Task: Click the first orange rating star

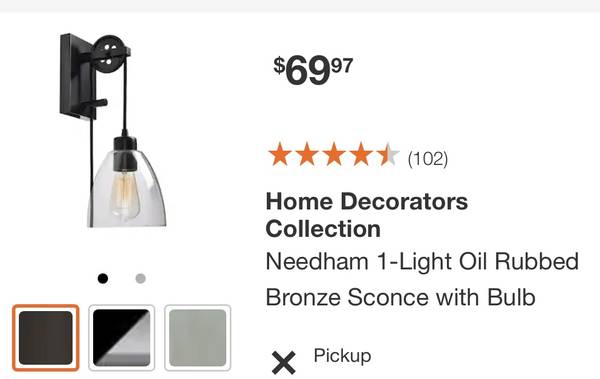Action: coord(280,154)
